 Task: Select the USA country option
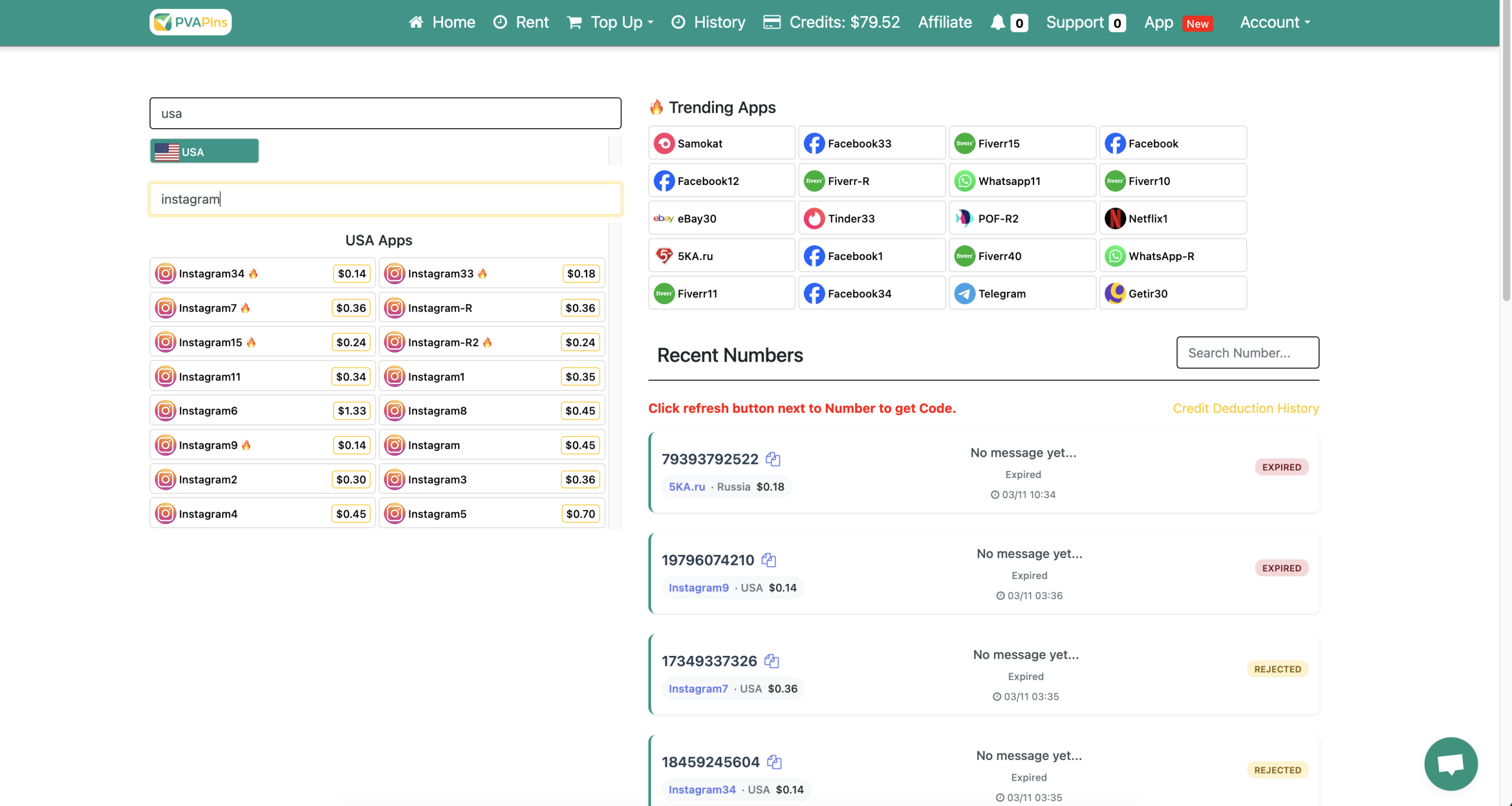point(204,152)
